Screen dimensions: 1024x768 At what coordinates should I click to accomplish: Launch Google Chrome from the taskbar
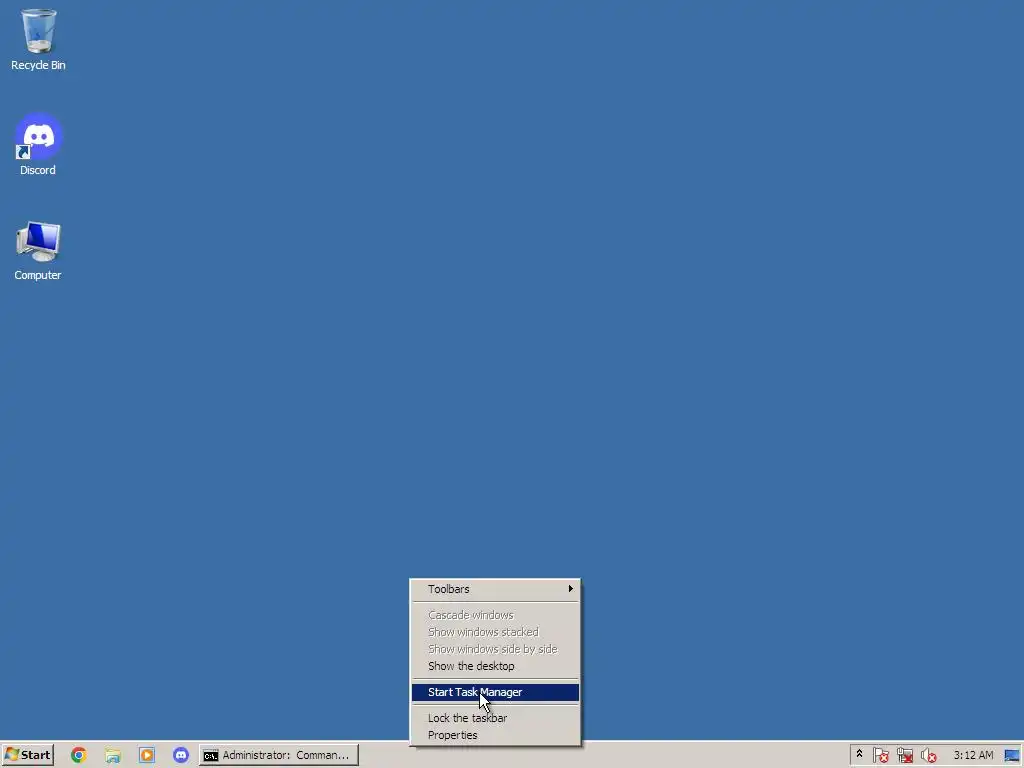click(78, 755)
